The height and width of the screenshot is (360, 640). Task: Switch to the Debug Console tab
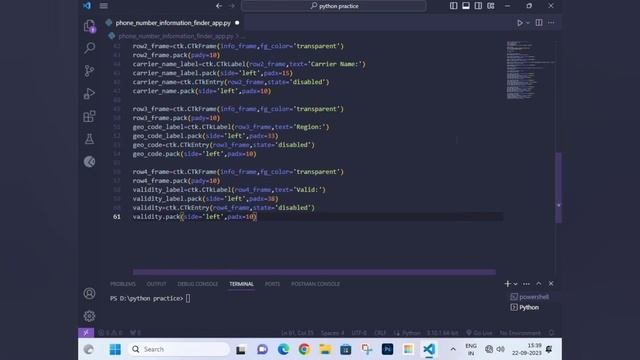[x=198, y=284]
